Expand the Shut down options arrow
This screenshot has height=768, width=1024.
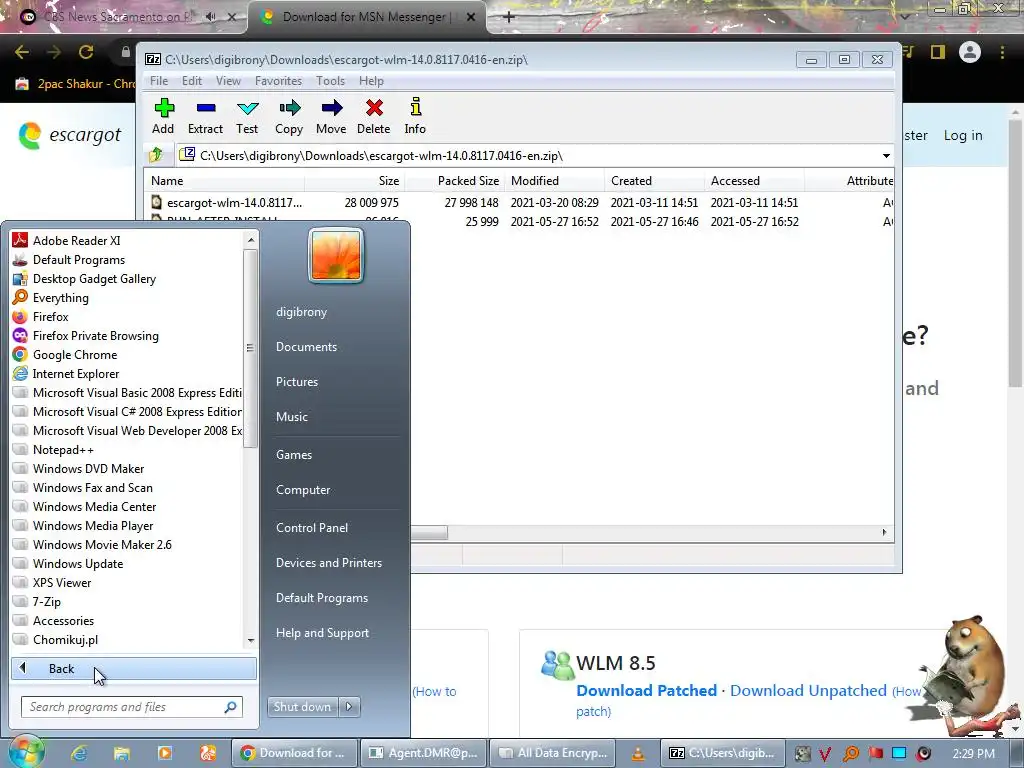pos(349,706)
